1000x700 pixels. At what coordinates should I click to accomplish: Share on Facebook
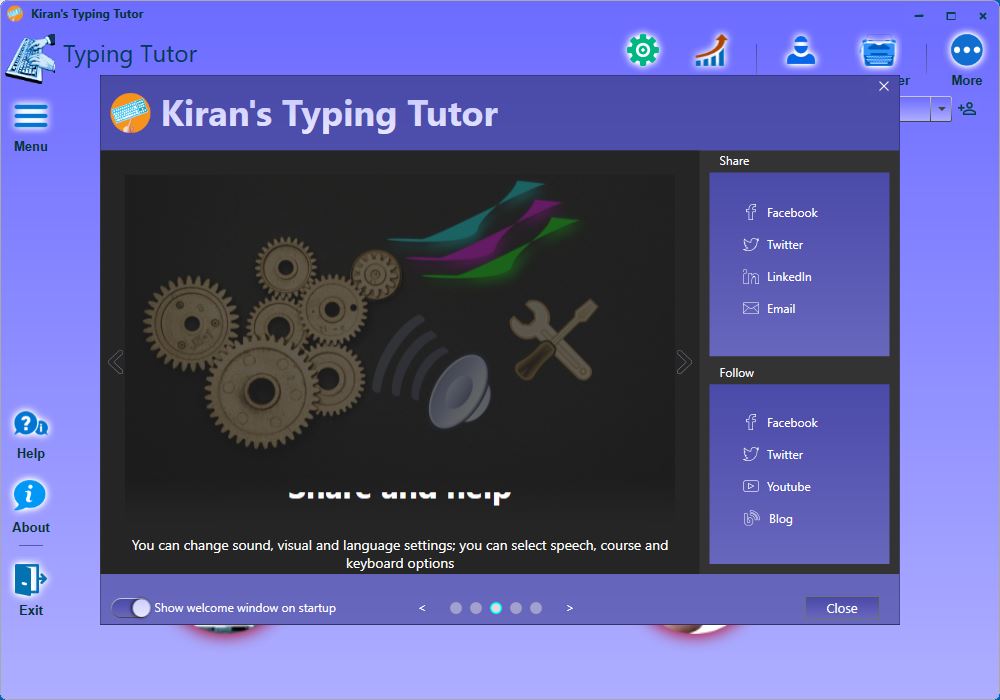[x=780, y=212]
